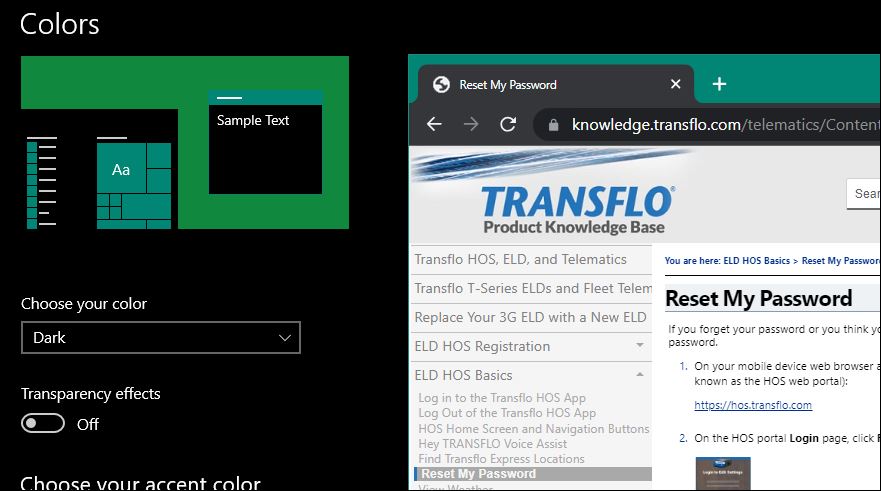Click the arrow next to ELD HOS Registration
This screenshot has height=491, width=881.
639,345
